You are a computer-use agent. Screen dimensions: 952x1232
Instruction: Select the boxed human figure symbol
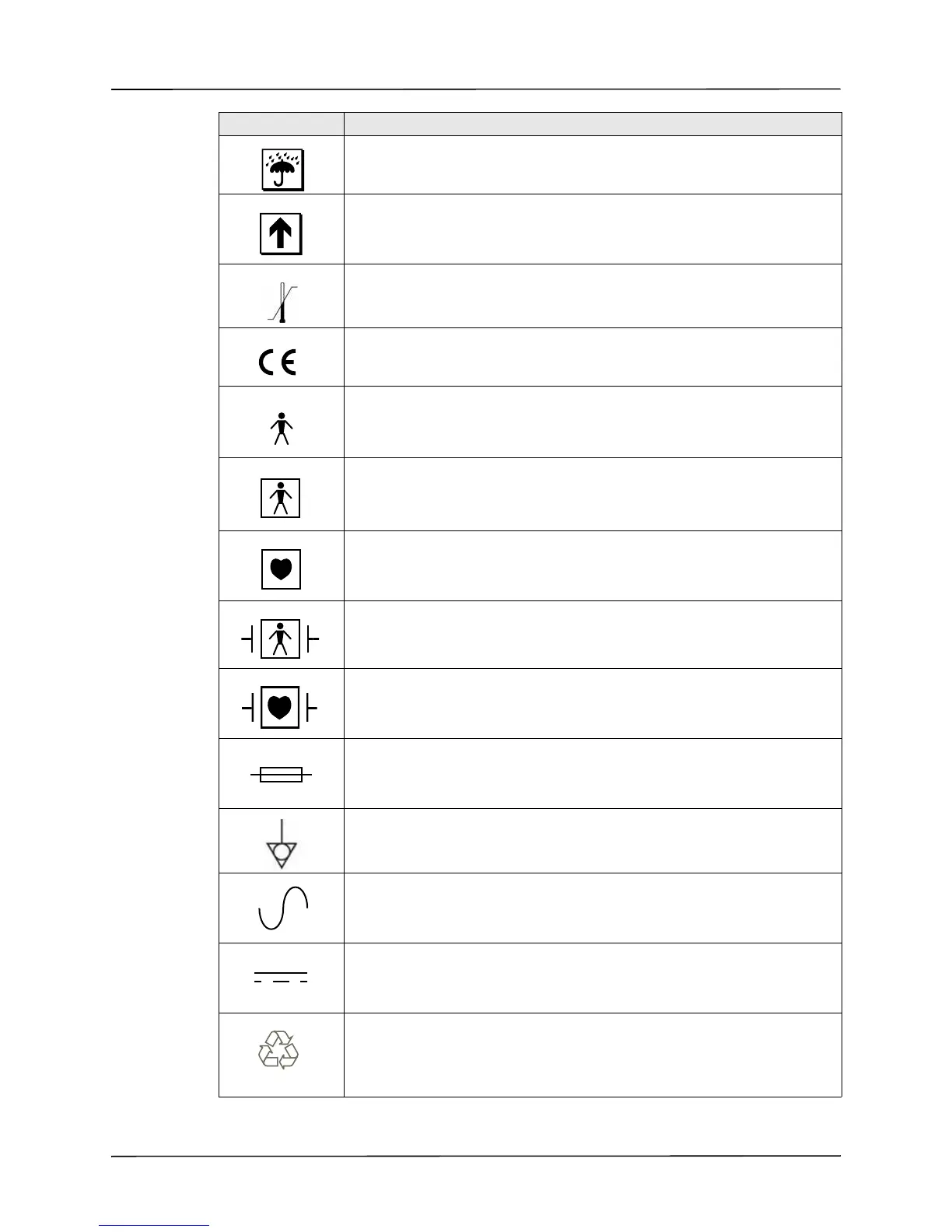point(280,498)
